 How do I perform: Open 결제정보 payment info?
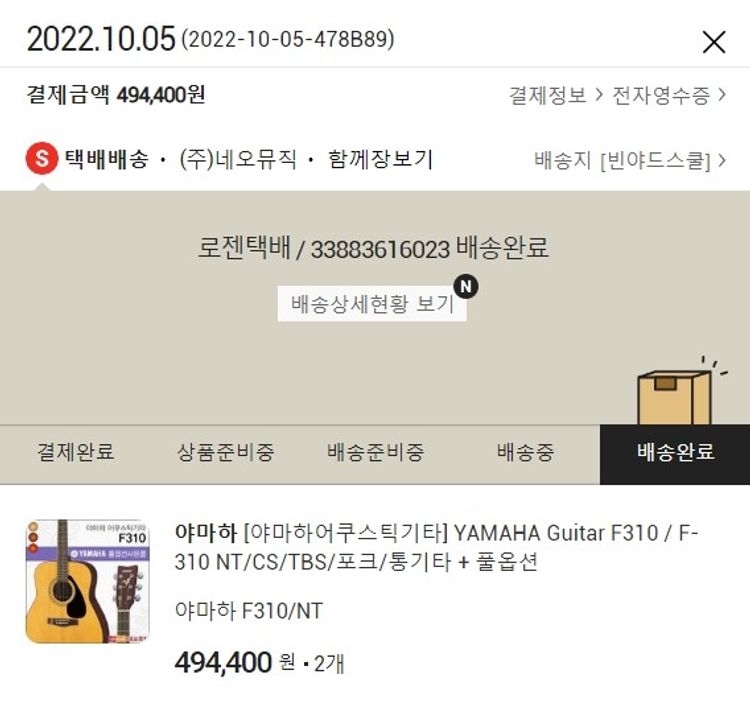[x=548, y=95]
